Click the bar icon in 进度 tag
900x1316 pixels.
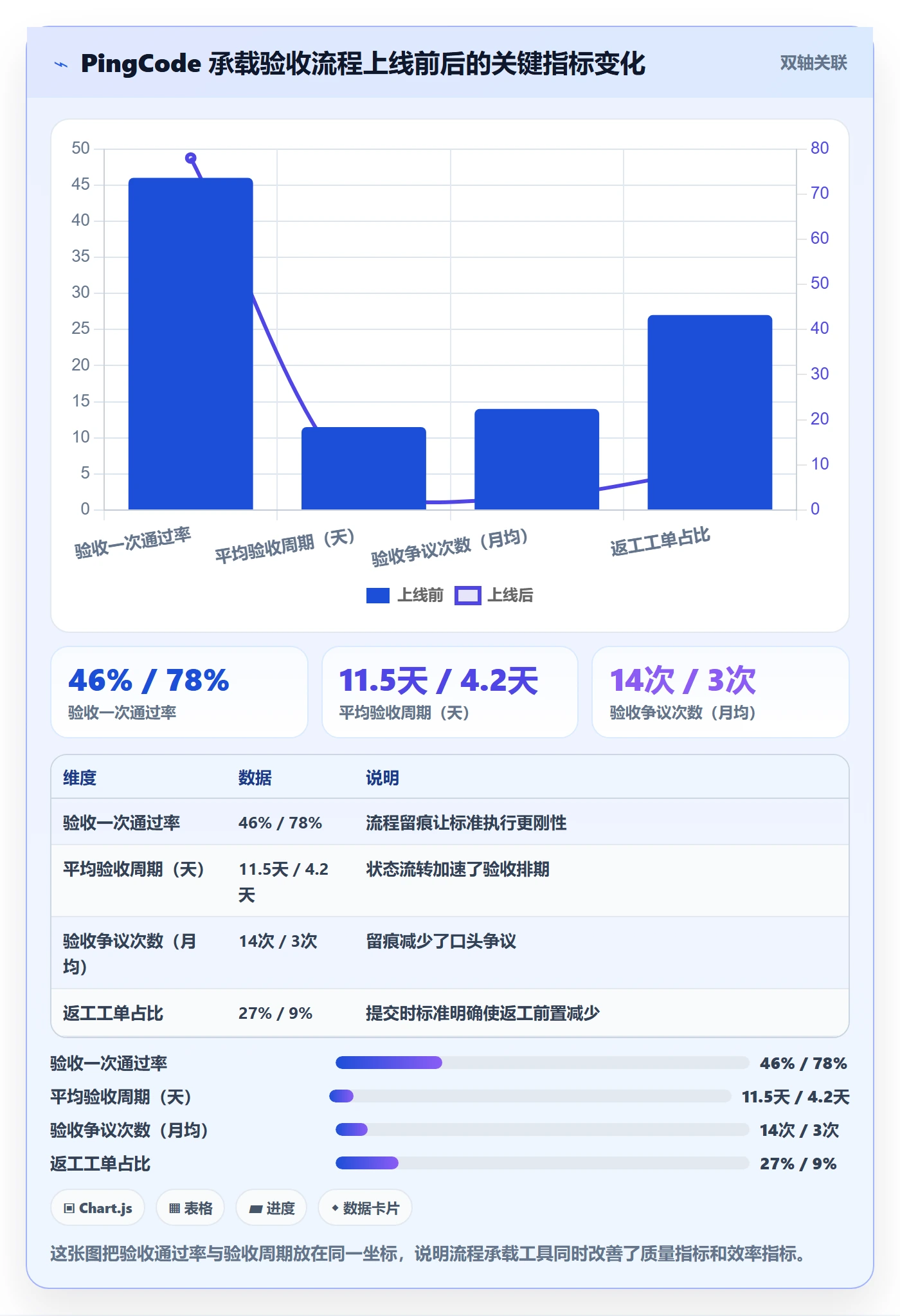(255, 1209)
